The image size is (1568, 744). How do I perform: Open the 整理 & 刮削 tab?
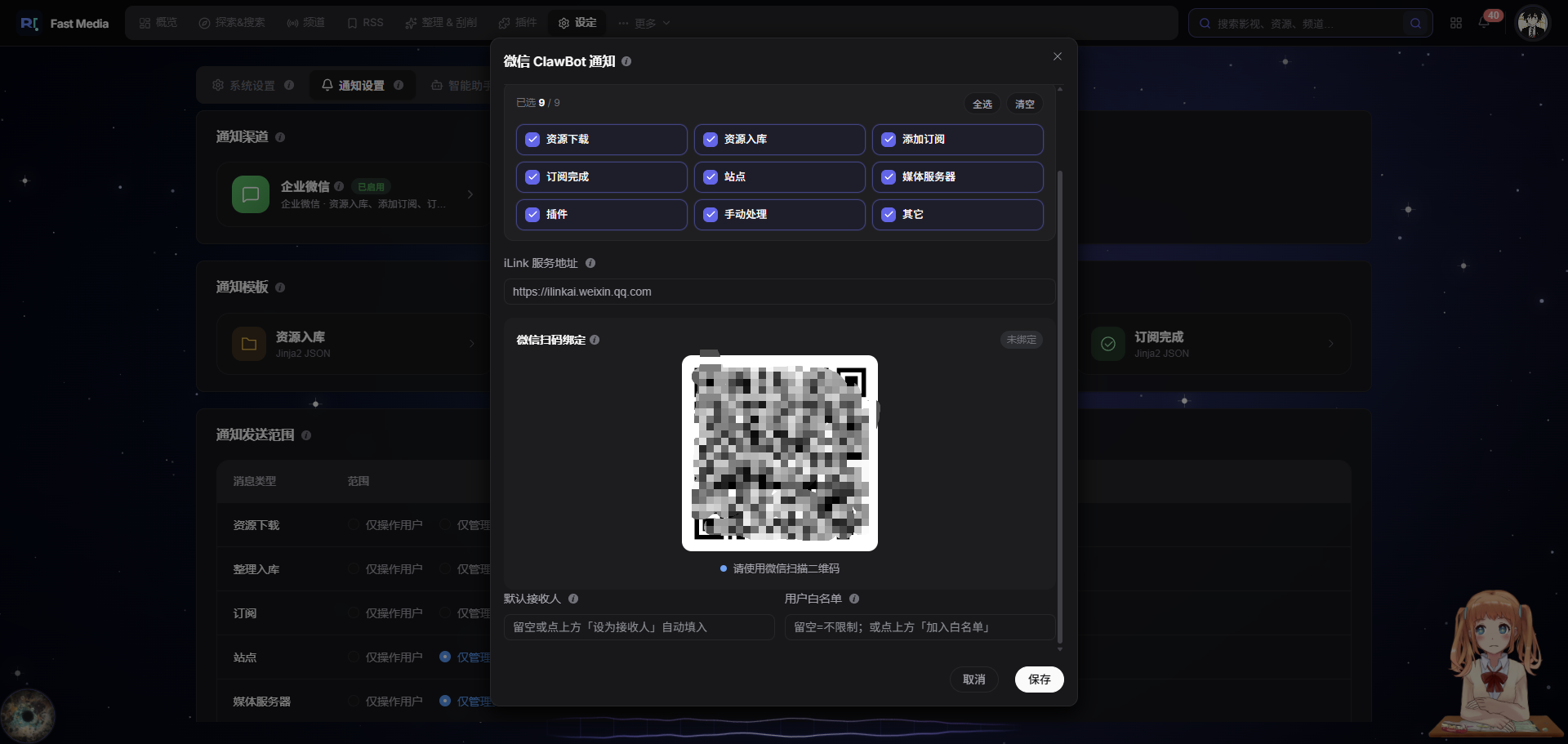[441, 23]
